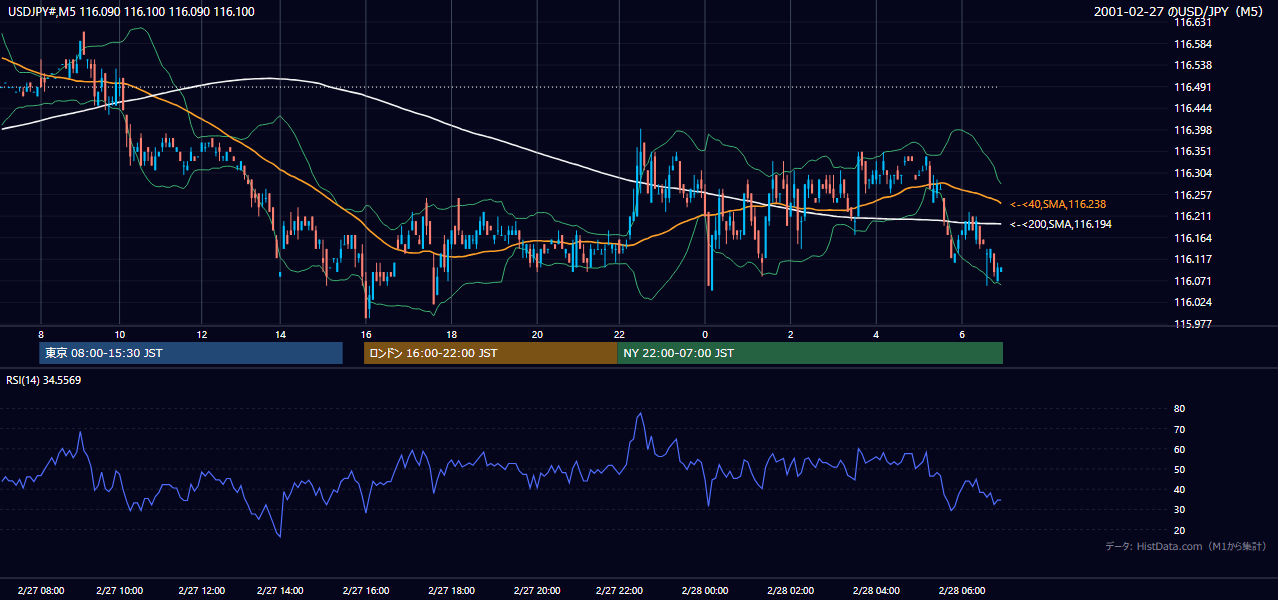Click the 2/28 06:00 time label

pyautogui.click(x=962, y=590)
